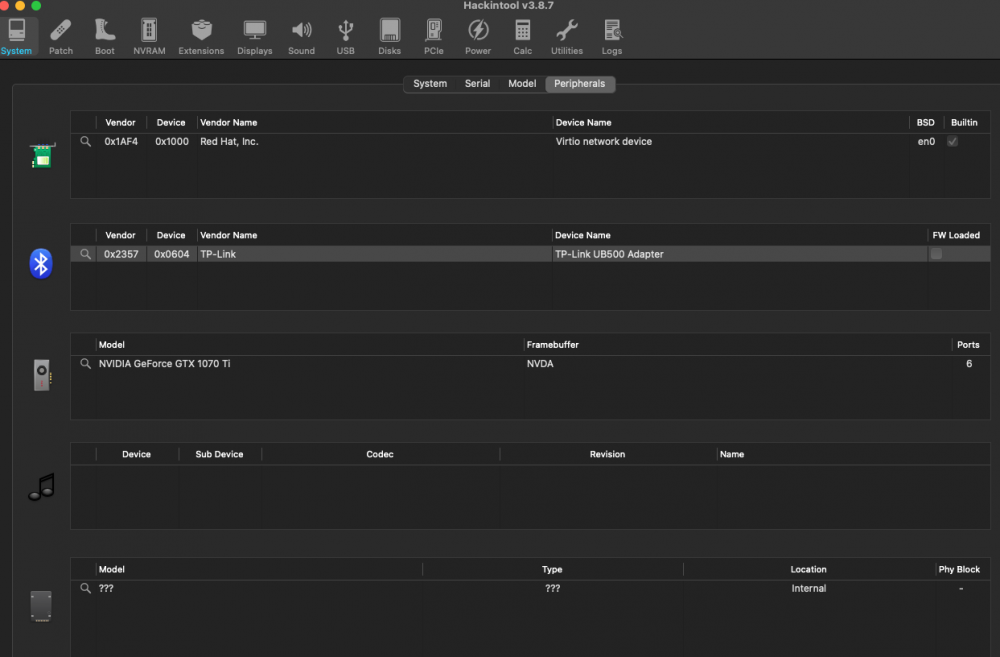Click the audio Revision column header
Viewport: 1000px width, 657px height.
pyautogui.click(x=607, y=454)
